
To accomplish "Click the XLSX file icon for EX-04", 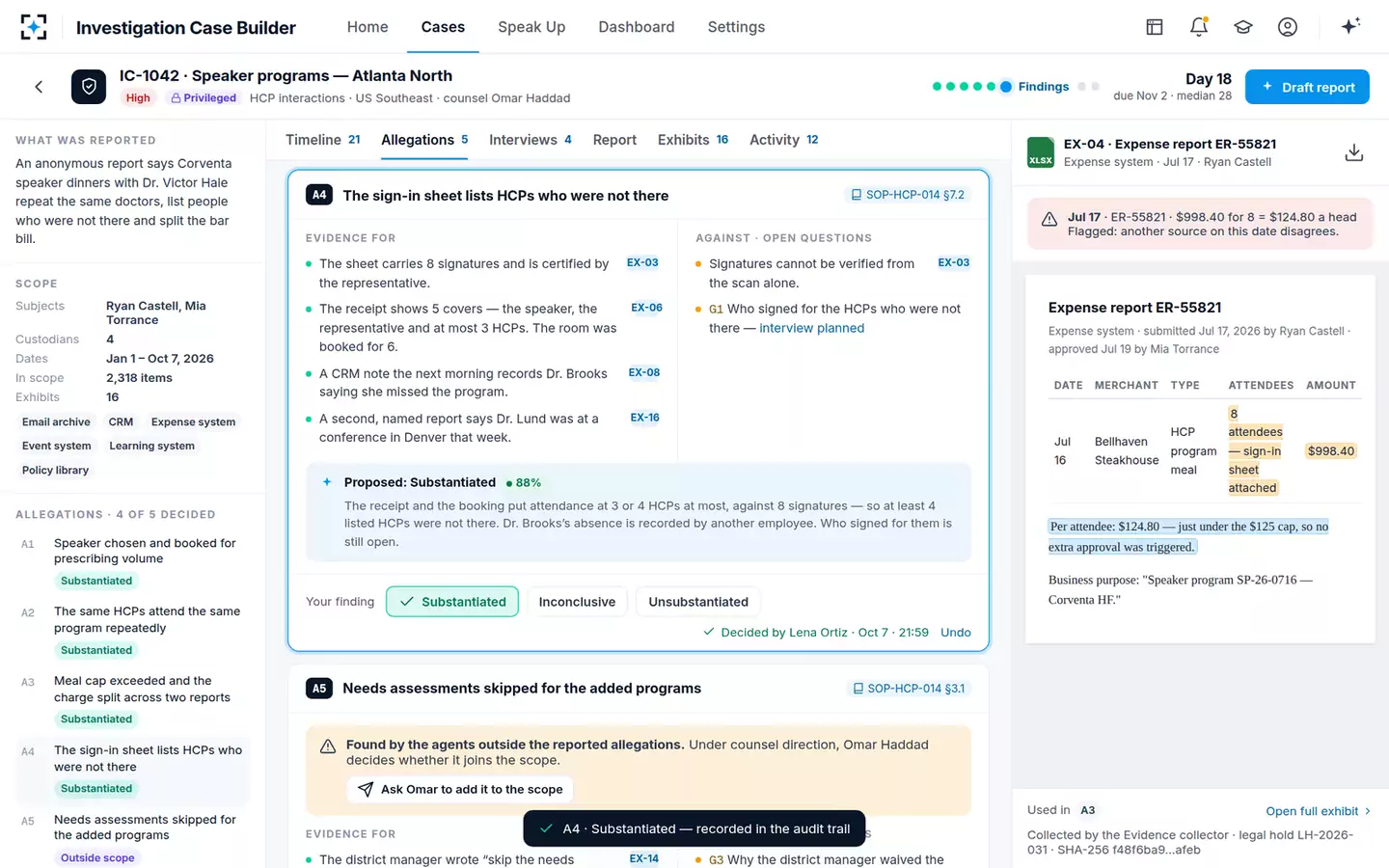I will [x=1041, y=152].
